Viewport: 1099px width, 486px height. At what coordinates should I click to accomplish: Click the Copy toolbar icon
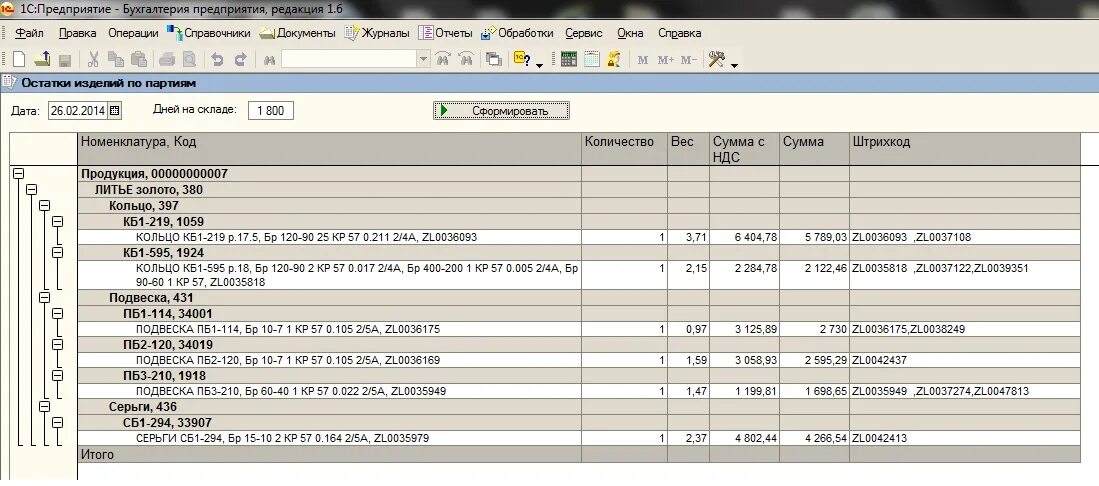(x=116, y=60)
